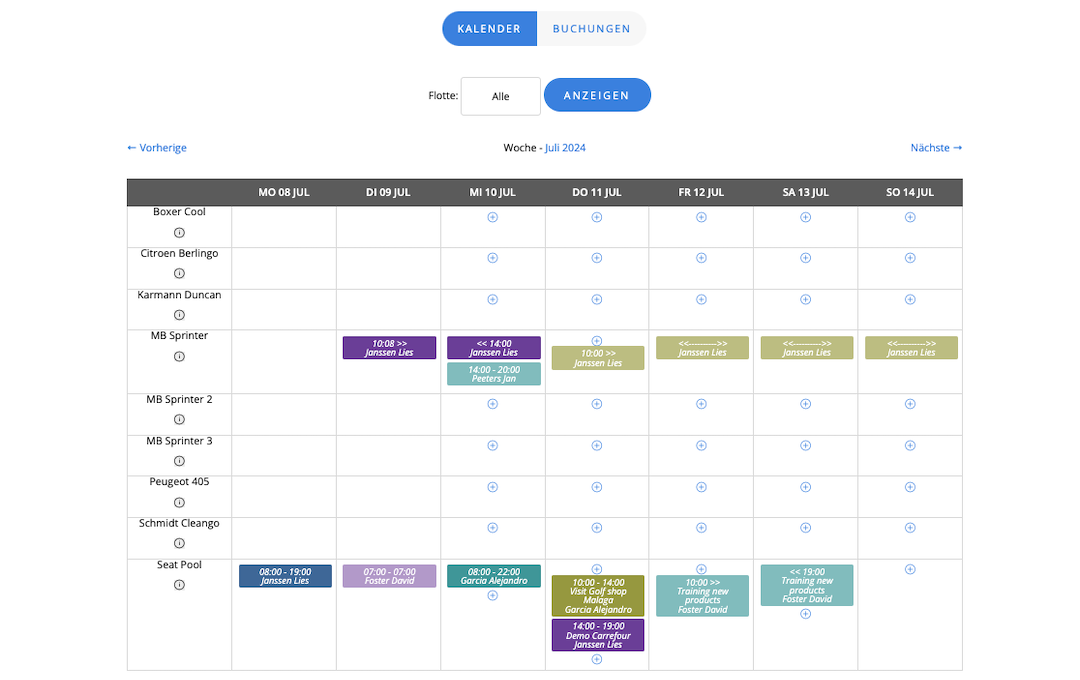This screenshot has width=1080, height=680.
Task: Add booking for MB Sprinter 3 on Sunday 14 Jul
Action: point(910,445)
